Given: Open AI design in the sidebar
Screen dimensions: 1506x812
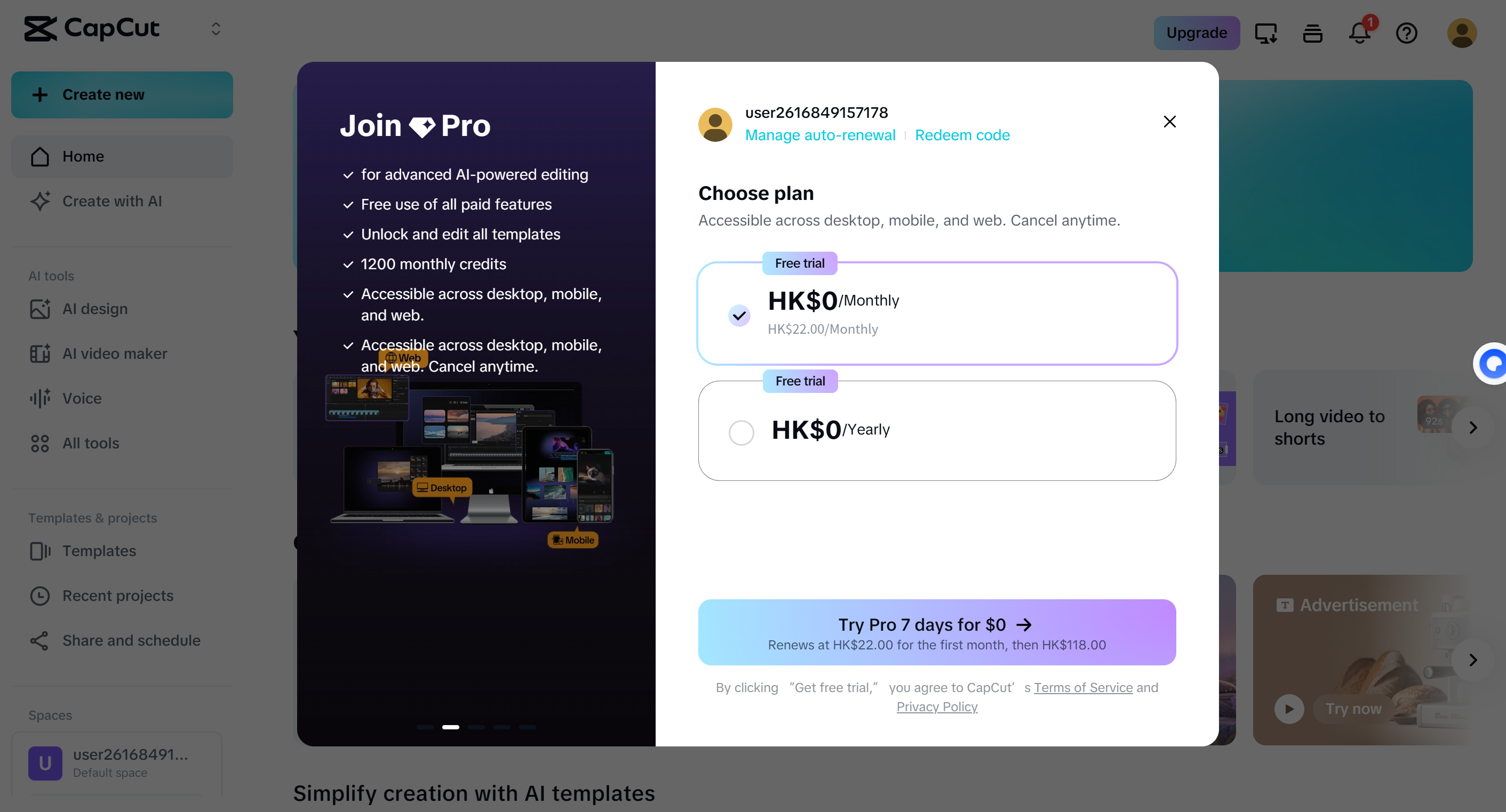Looking at the screenshot, I should point(95,309).
